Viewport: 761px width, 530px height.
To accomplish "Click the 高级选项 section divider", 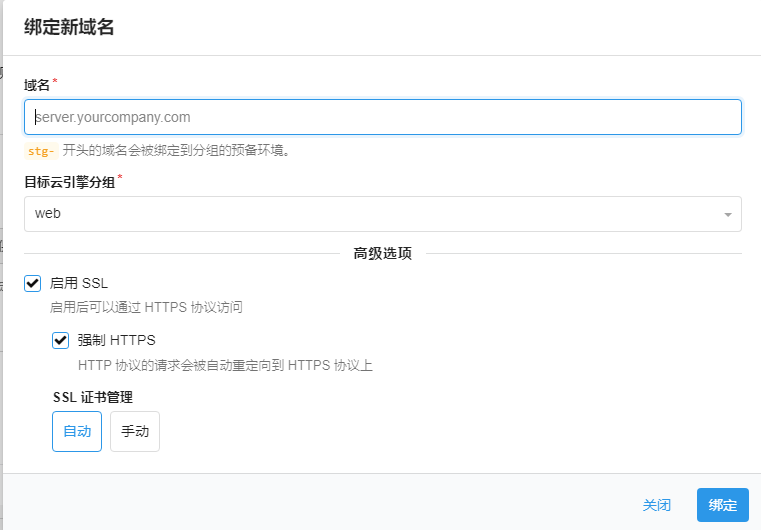I will 382,254.
